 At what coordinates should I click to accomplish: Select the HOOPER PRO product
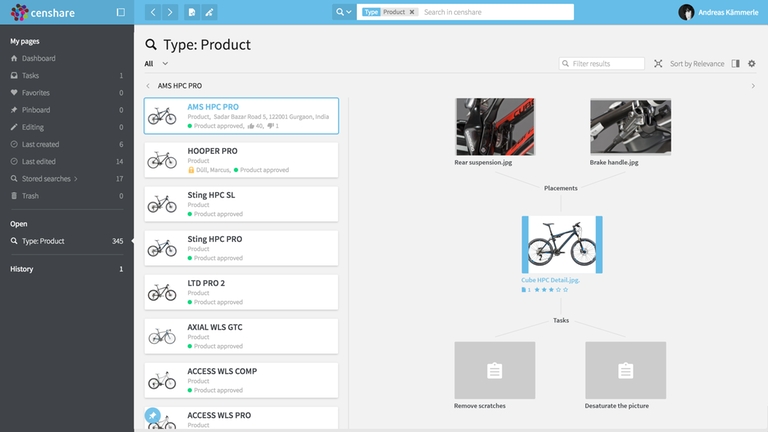241,160
